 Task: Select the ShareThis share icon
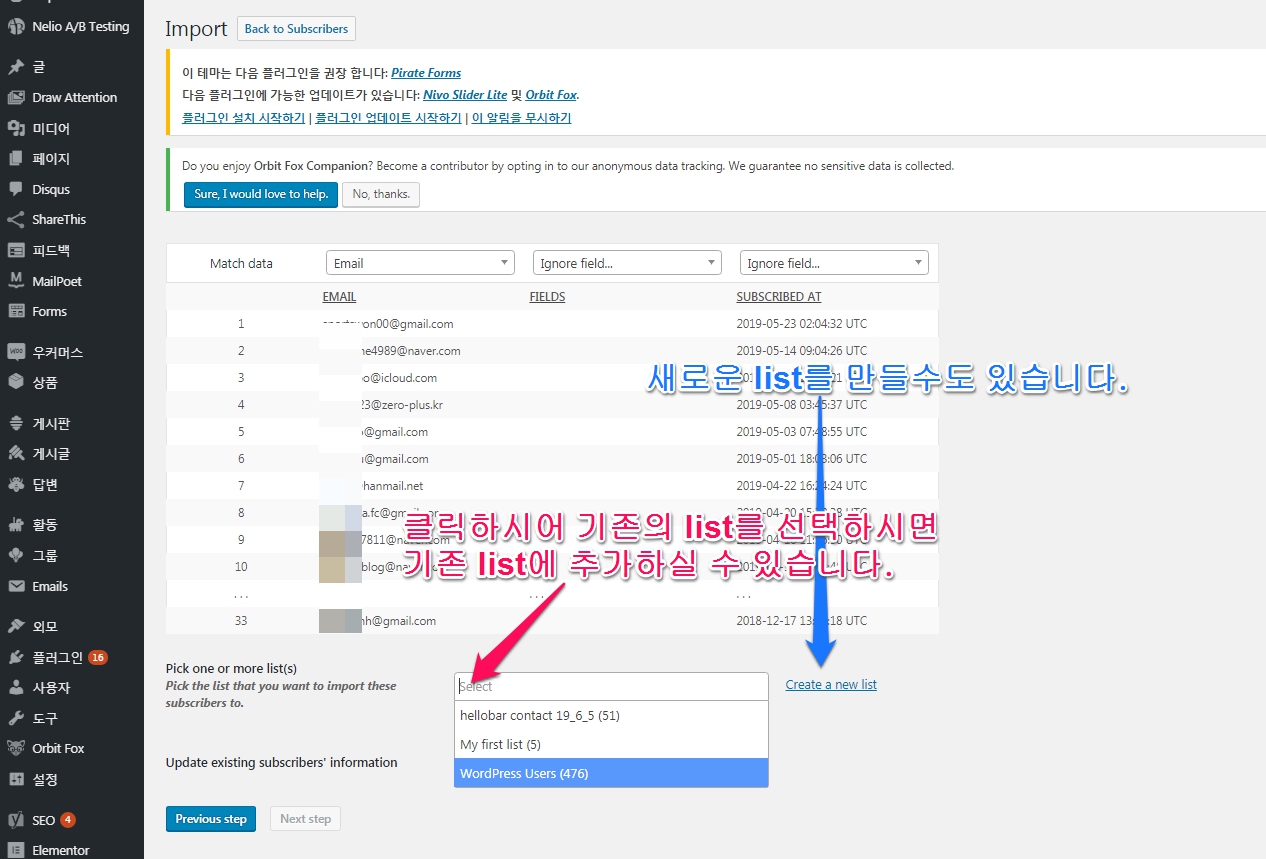[16, 219]
